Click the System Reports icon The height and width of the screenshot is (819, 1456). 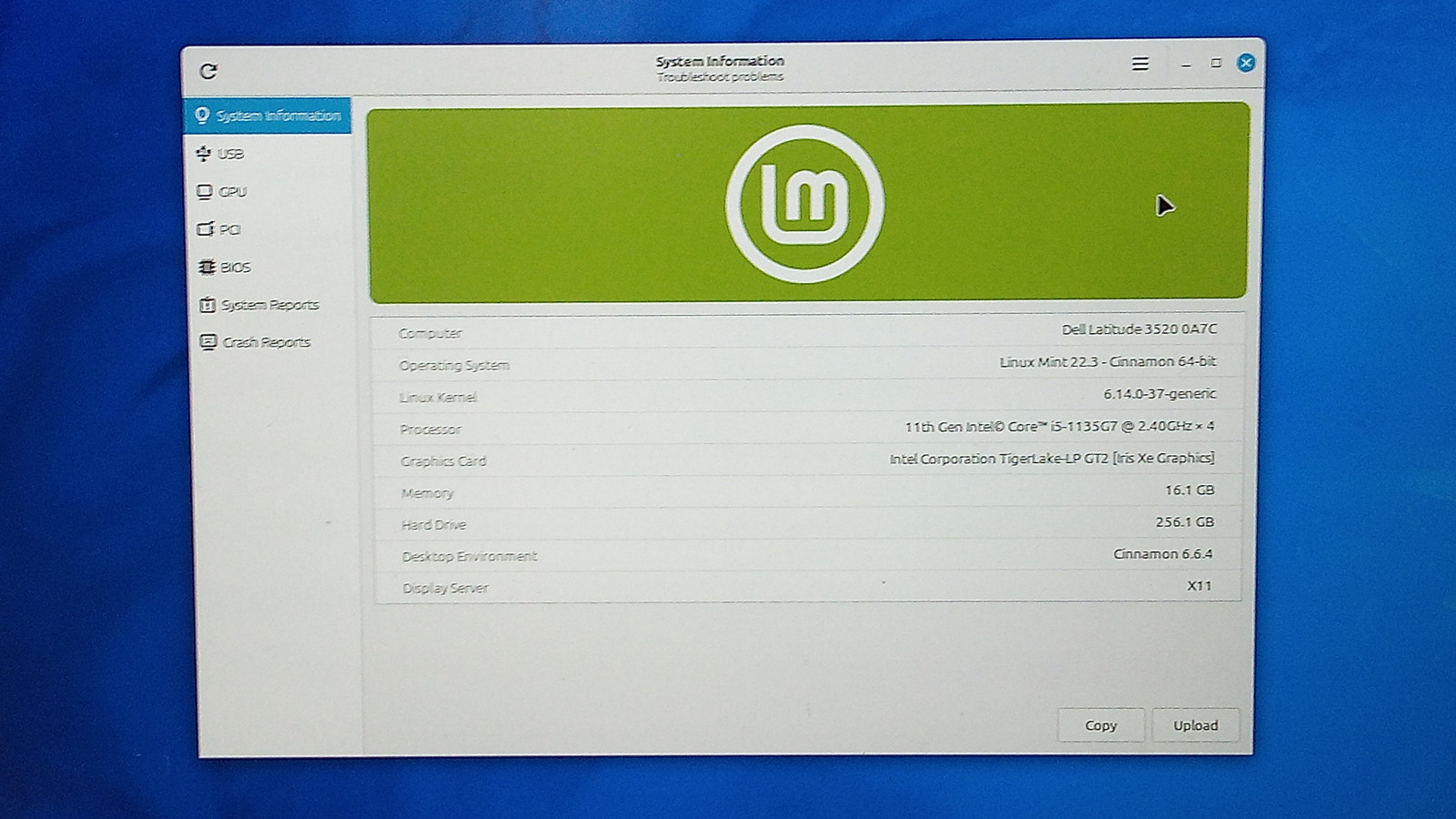[x=207, y=305]
